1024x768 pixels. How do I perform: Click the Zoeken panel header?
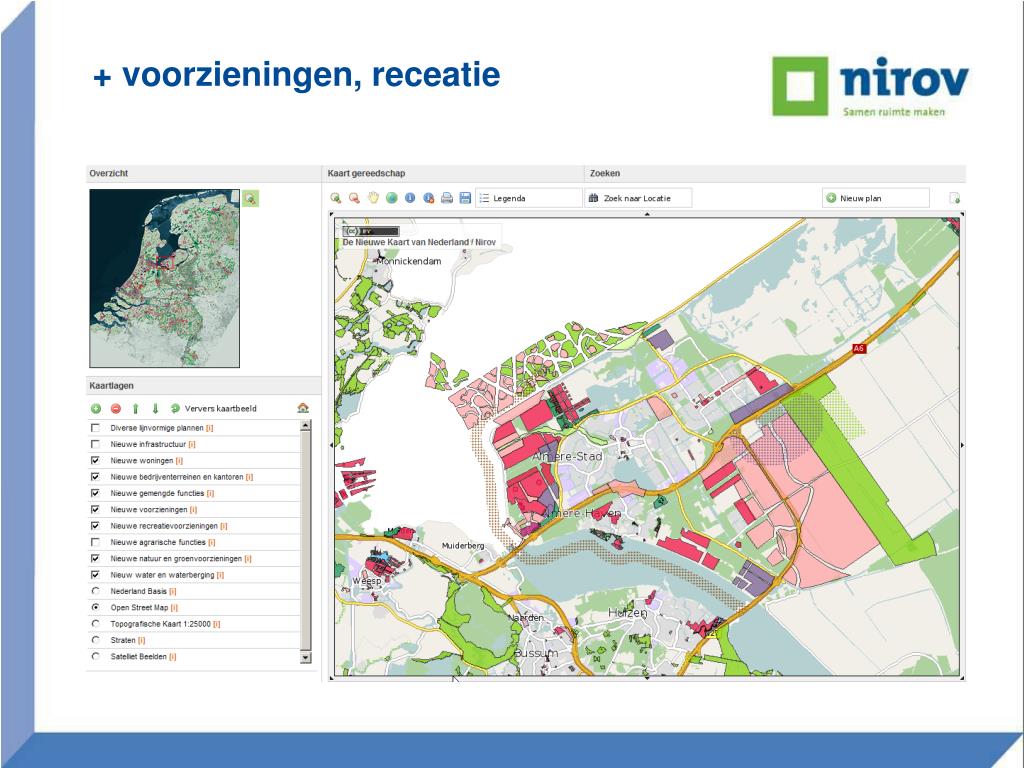pyautogui.click(x=775, y=173)
